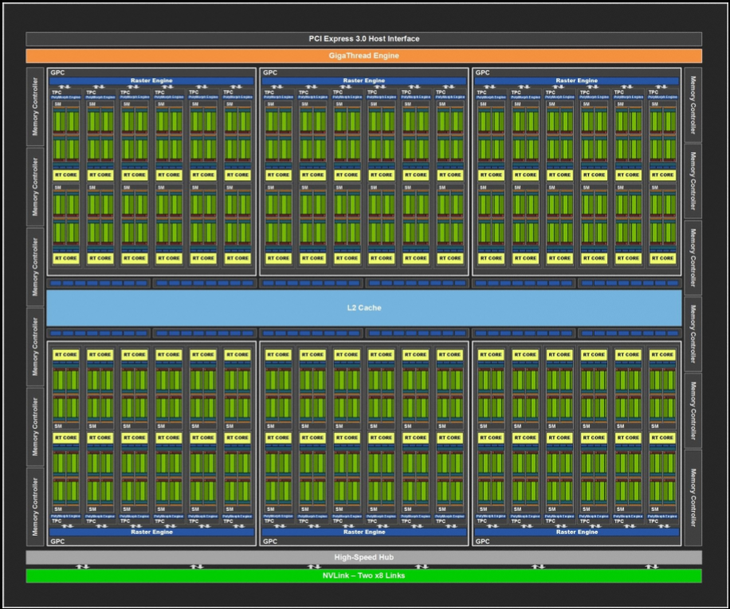This screenshot has width=730, height=609.
Task: Click the GPC label in the bottom-right cluster
Action: [x=483, y=541]
